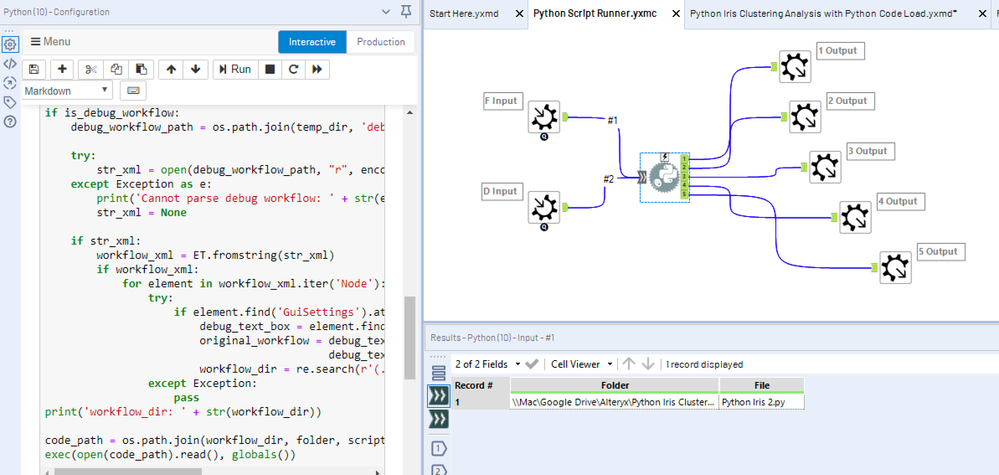Pin the Configuration panel
Image resolution: width=999 pixels, height=475 pixels.
(x=405, y=11)
